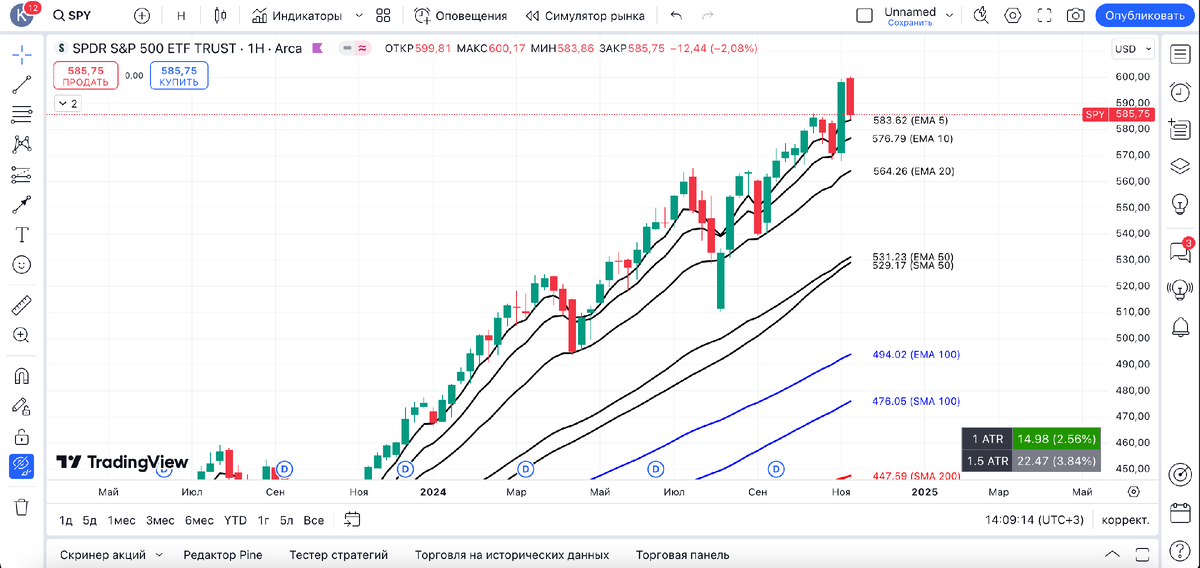
Task: Click the Опубликовать button
Action: 1145,16
